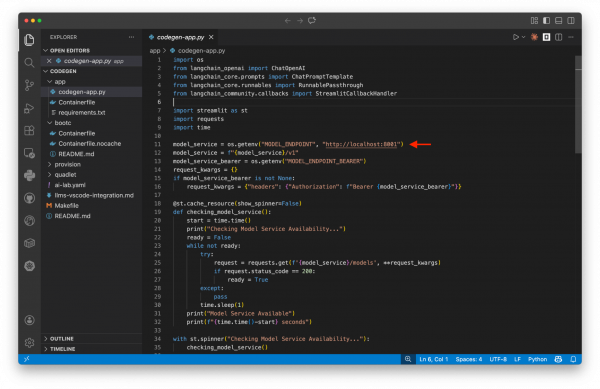Toggle the secondary side bar
Screen dimensions: 600x389
click(571, 21)
